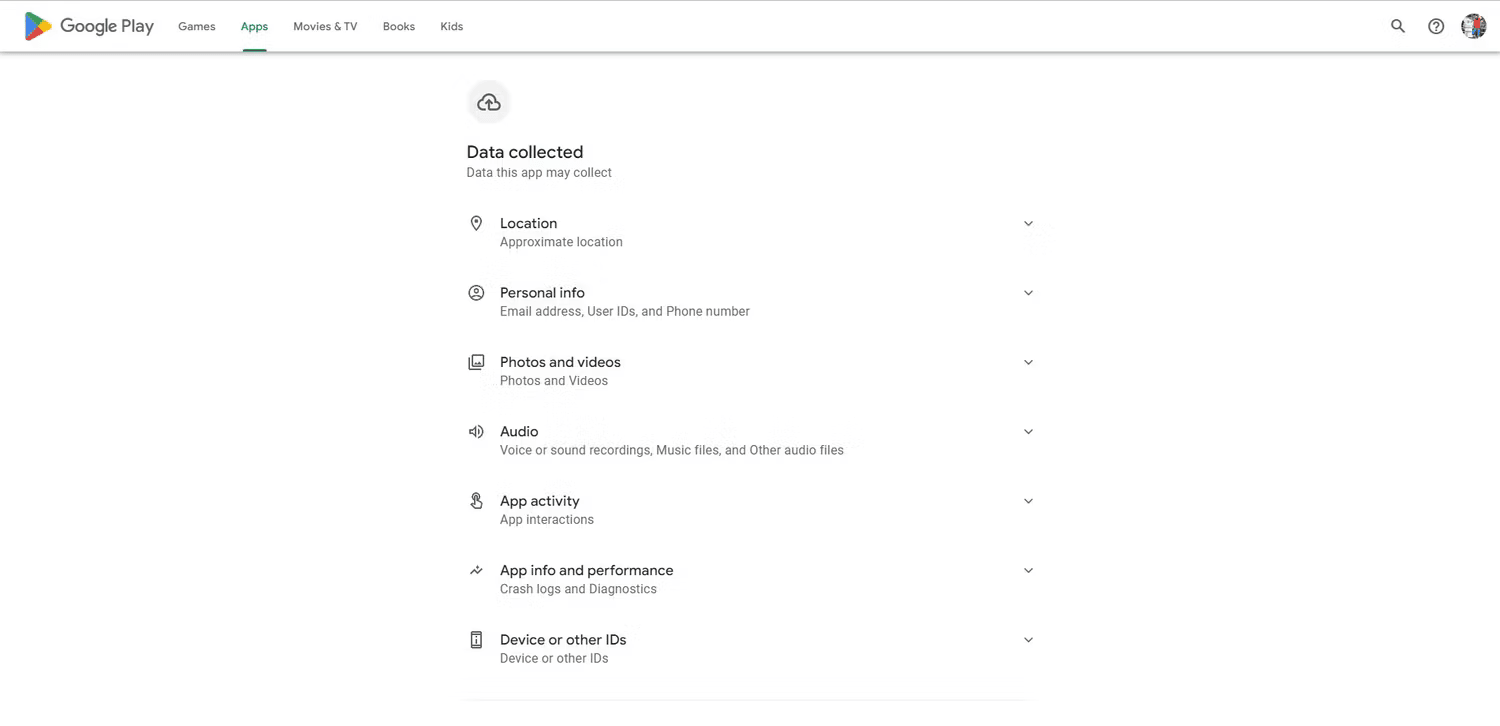Click the cloud upload icon above Data collected

489,102
